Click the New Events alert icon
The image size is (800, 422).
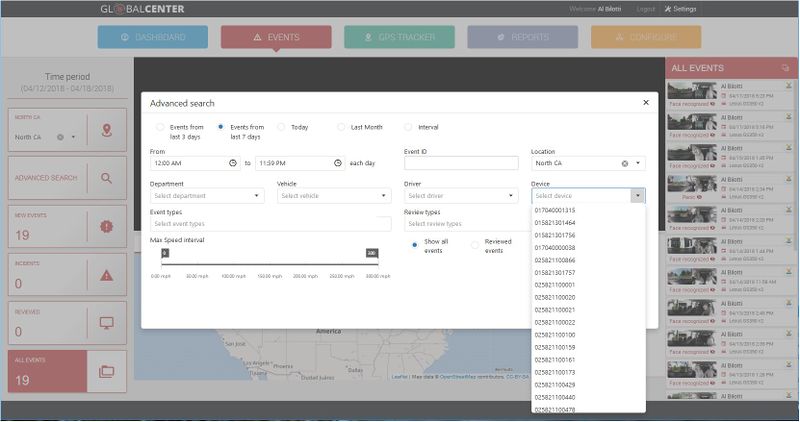(x=107, y=226)
